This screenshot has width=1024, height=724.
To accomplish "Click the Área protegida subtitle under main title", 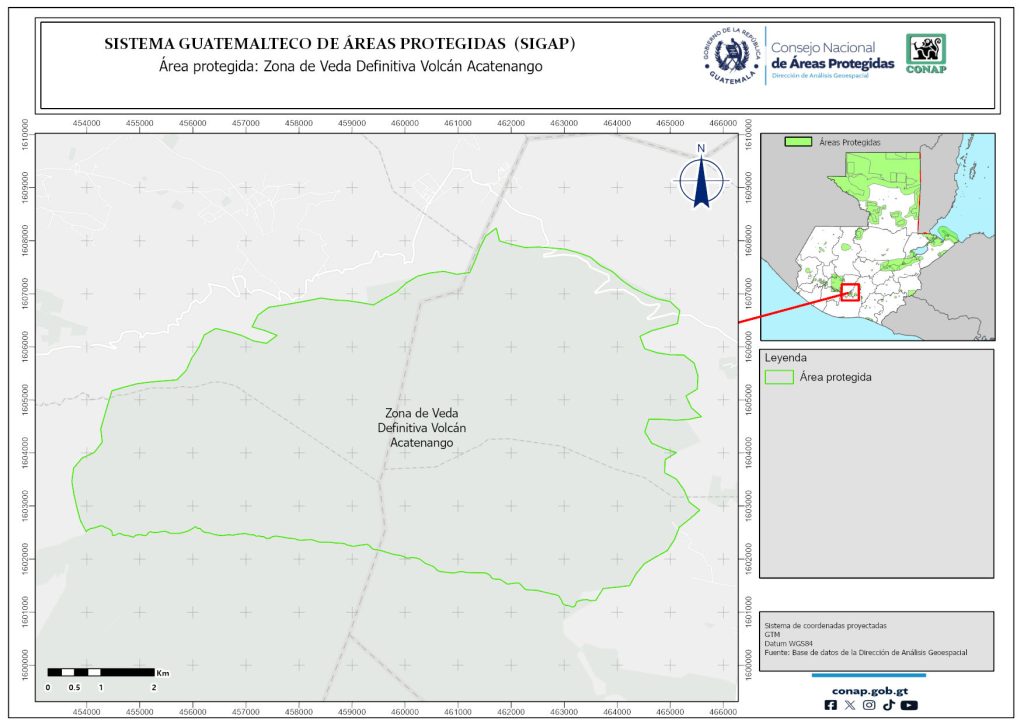I will [350, 67].
